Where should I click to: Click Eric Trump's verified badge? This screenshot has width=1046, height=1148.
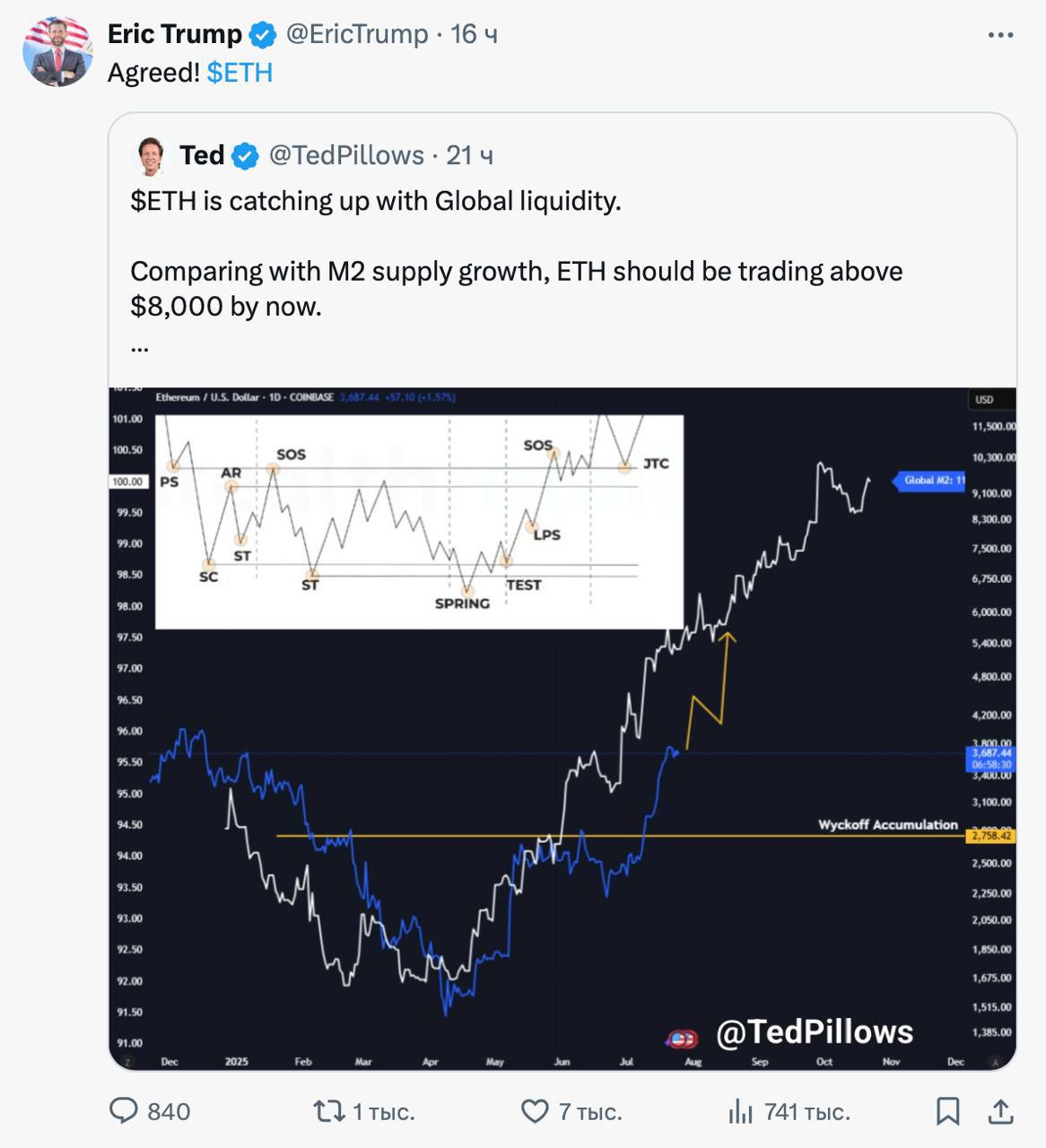262,35
